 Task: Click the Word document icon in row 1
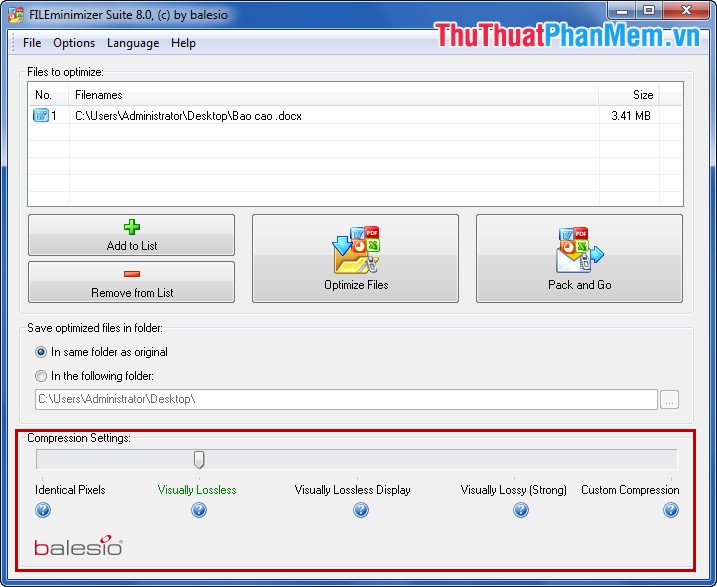pos(41,115)
